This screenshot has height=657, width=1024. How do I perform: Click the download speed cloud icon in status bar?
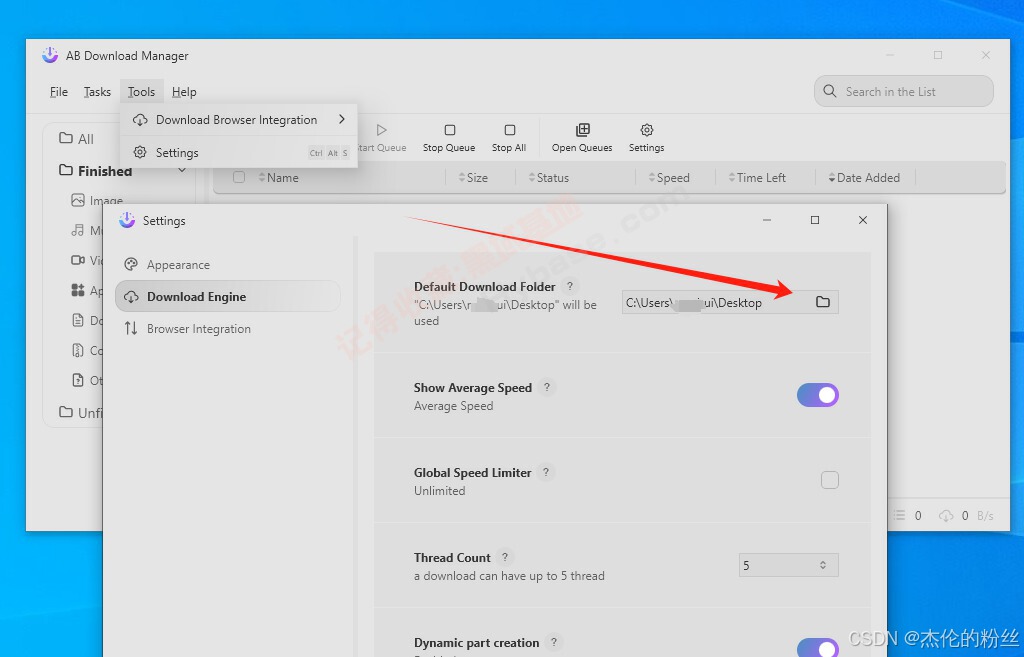946,516
